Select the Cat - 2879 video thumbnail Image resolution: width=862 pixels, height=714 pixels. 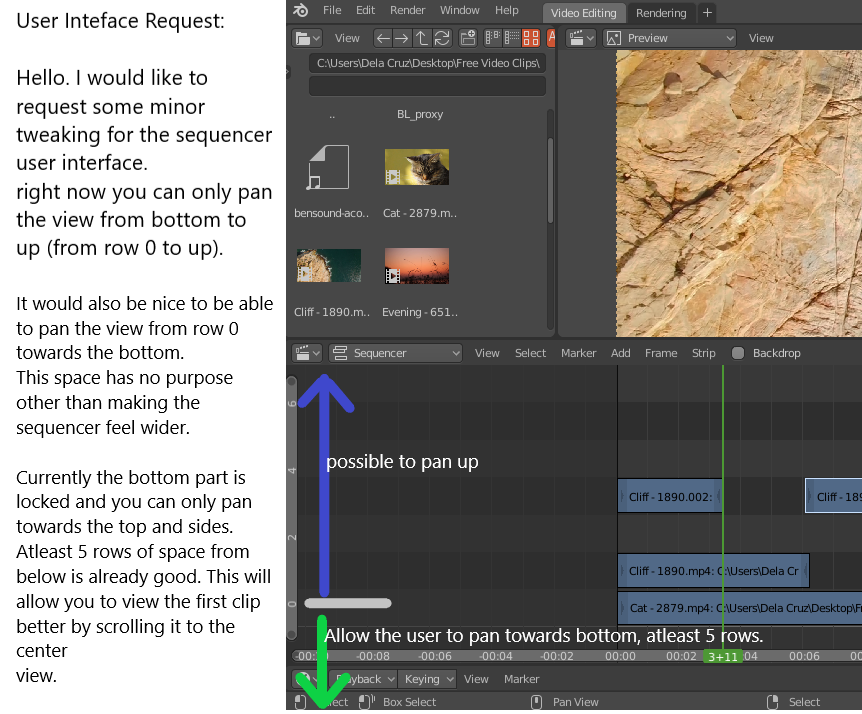[417, 167]
